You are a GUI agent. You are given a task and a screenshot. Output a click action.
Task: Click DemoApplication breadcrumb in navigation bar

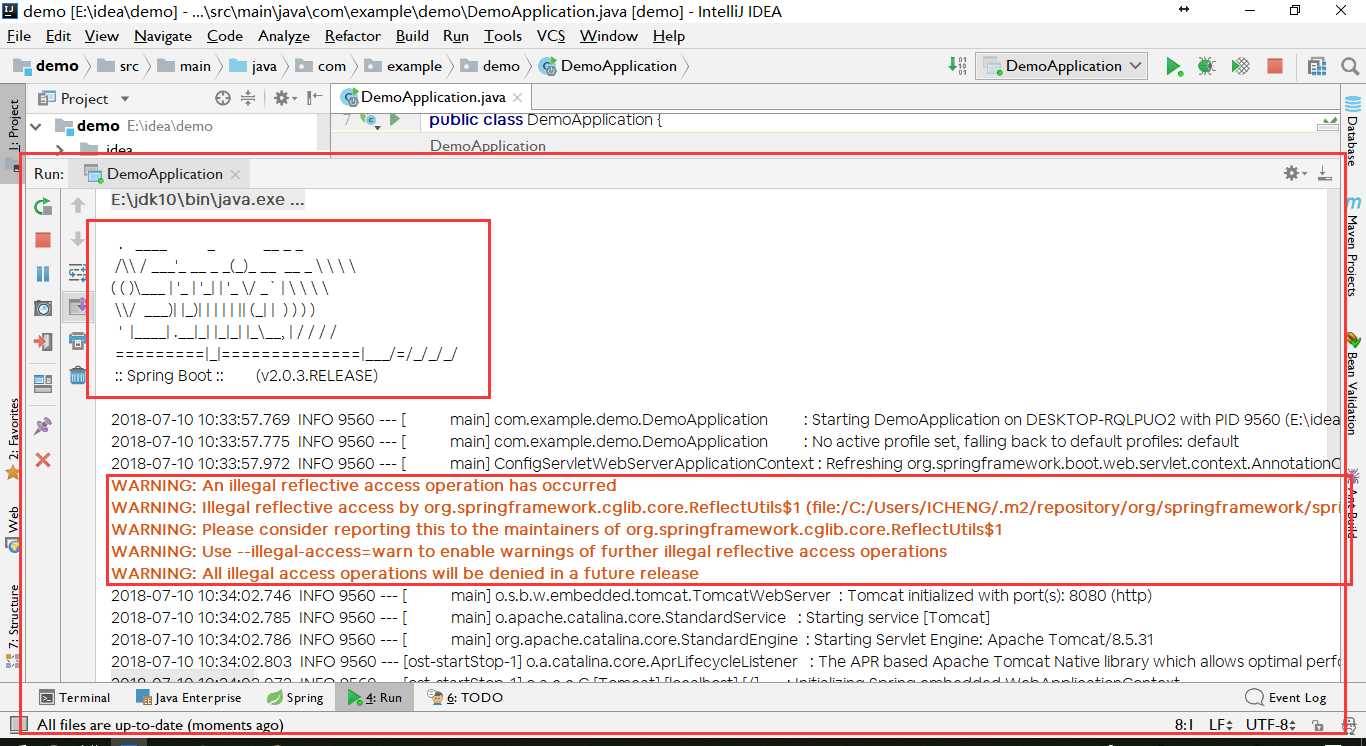point(607,66)
